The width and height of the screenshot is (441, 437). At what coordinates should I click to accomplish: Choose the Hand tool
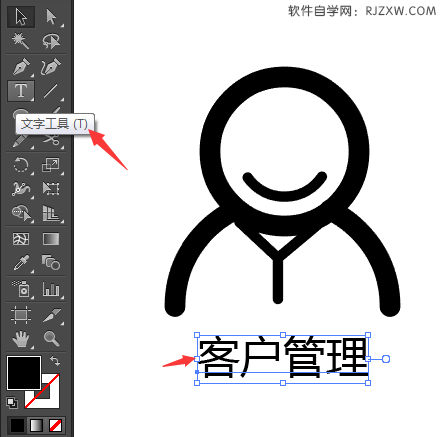pos(21,339)
